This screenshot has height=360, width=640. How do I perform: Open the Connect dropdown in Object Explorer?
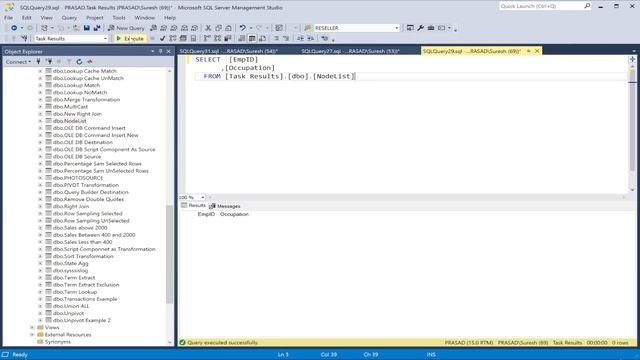(18, 62)
